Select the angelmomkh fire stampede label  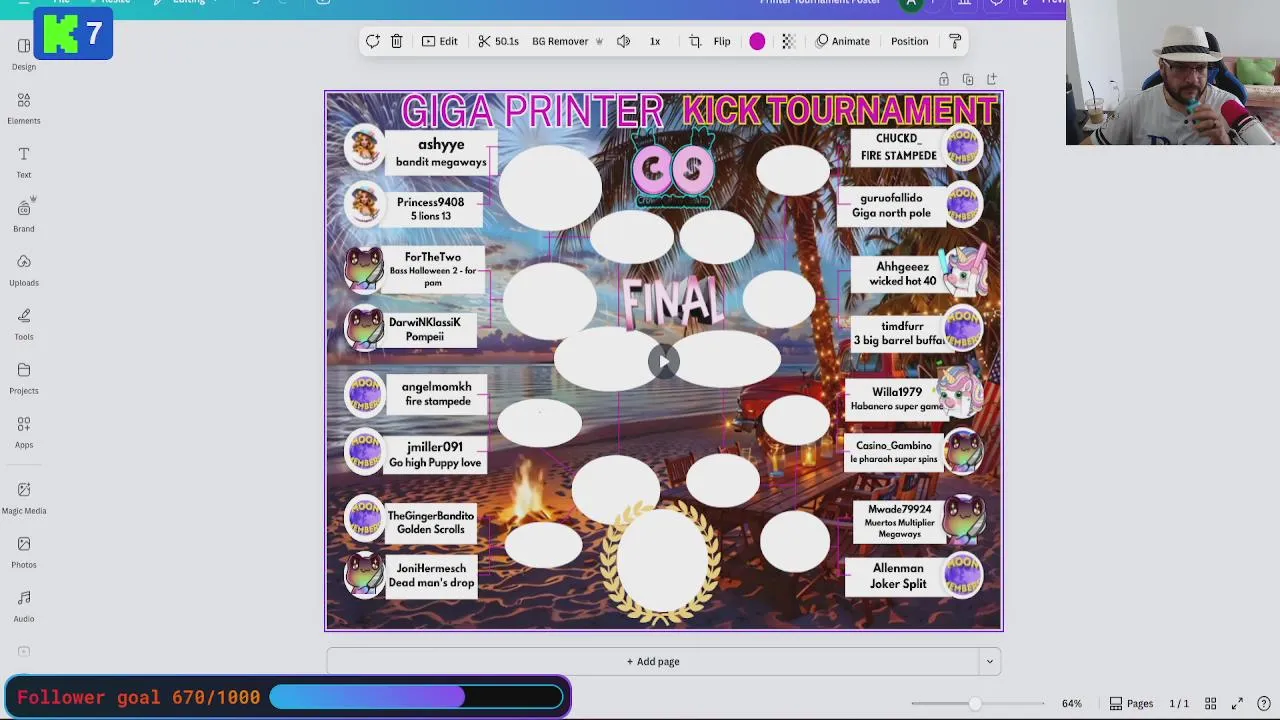pos(437,393)
